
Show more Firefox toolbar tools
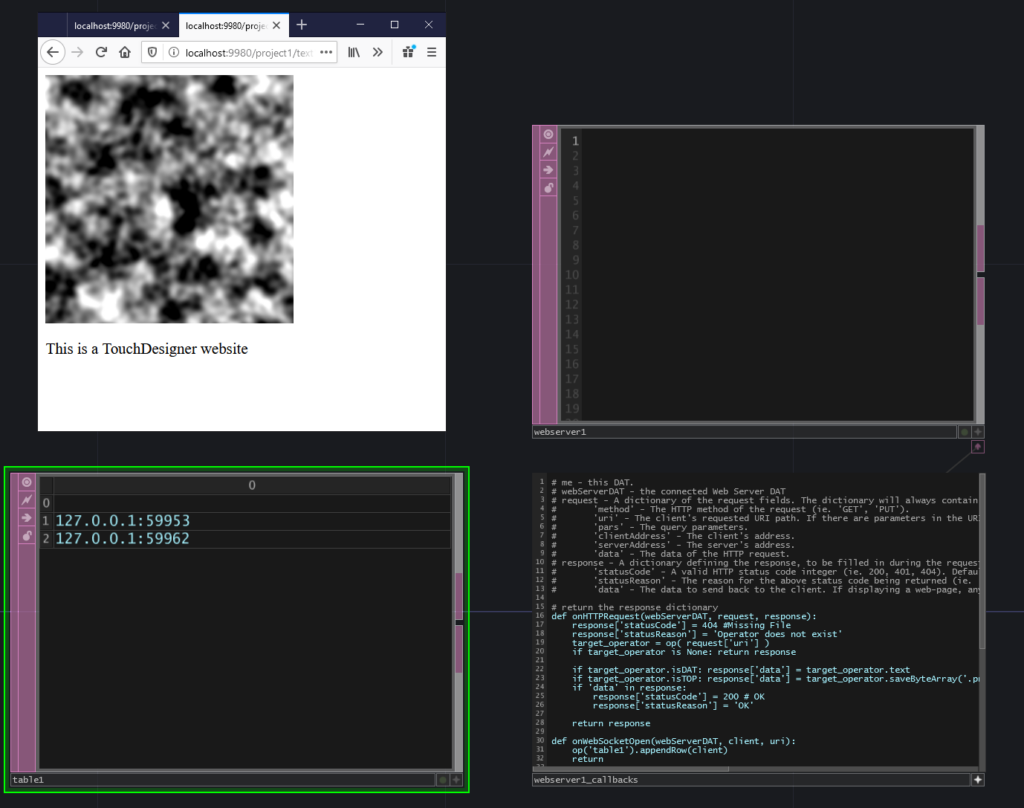click(377, 52)
